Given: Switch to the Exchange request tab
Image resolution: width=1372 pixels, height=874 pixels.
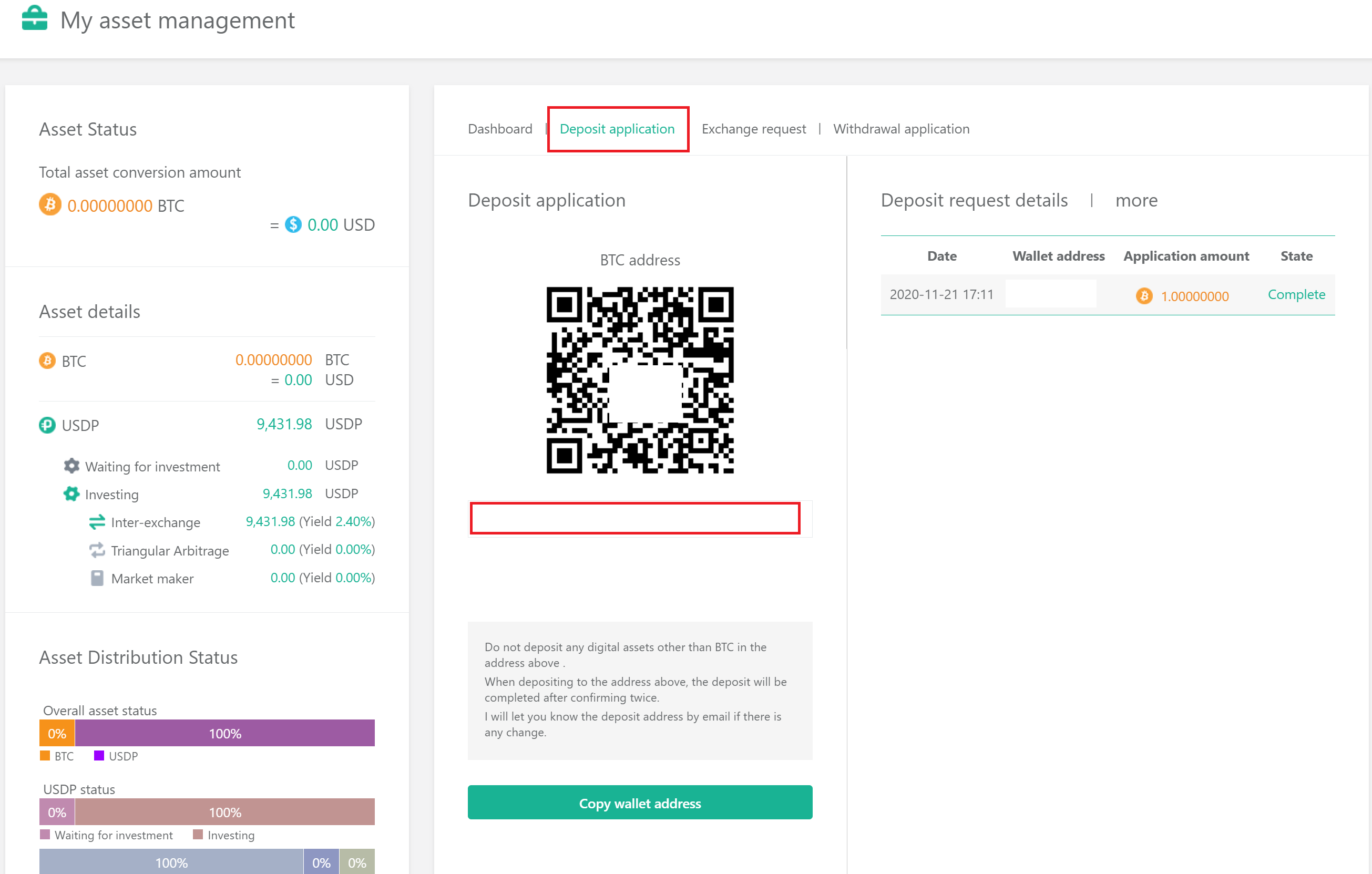Looking at the screenshot, I should click(x=753, y=129).
